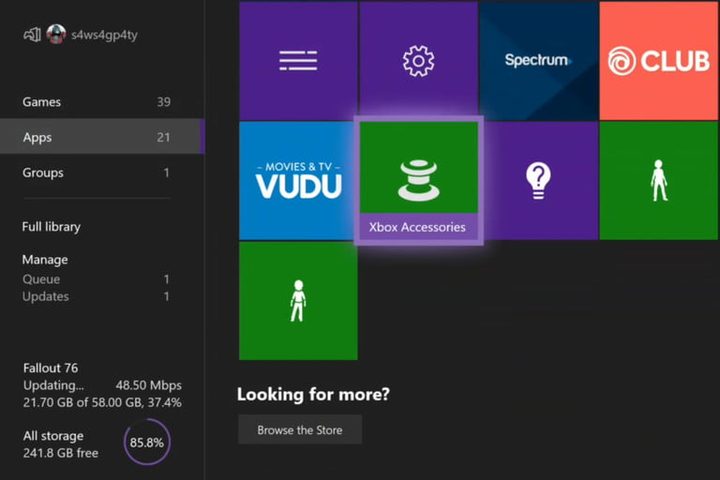Screen dimensions: 720x480
Task: Open the avatar tile below the Vudu tile
Action: click(x=298, y=300)
